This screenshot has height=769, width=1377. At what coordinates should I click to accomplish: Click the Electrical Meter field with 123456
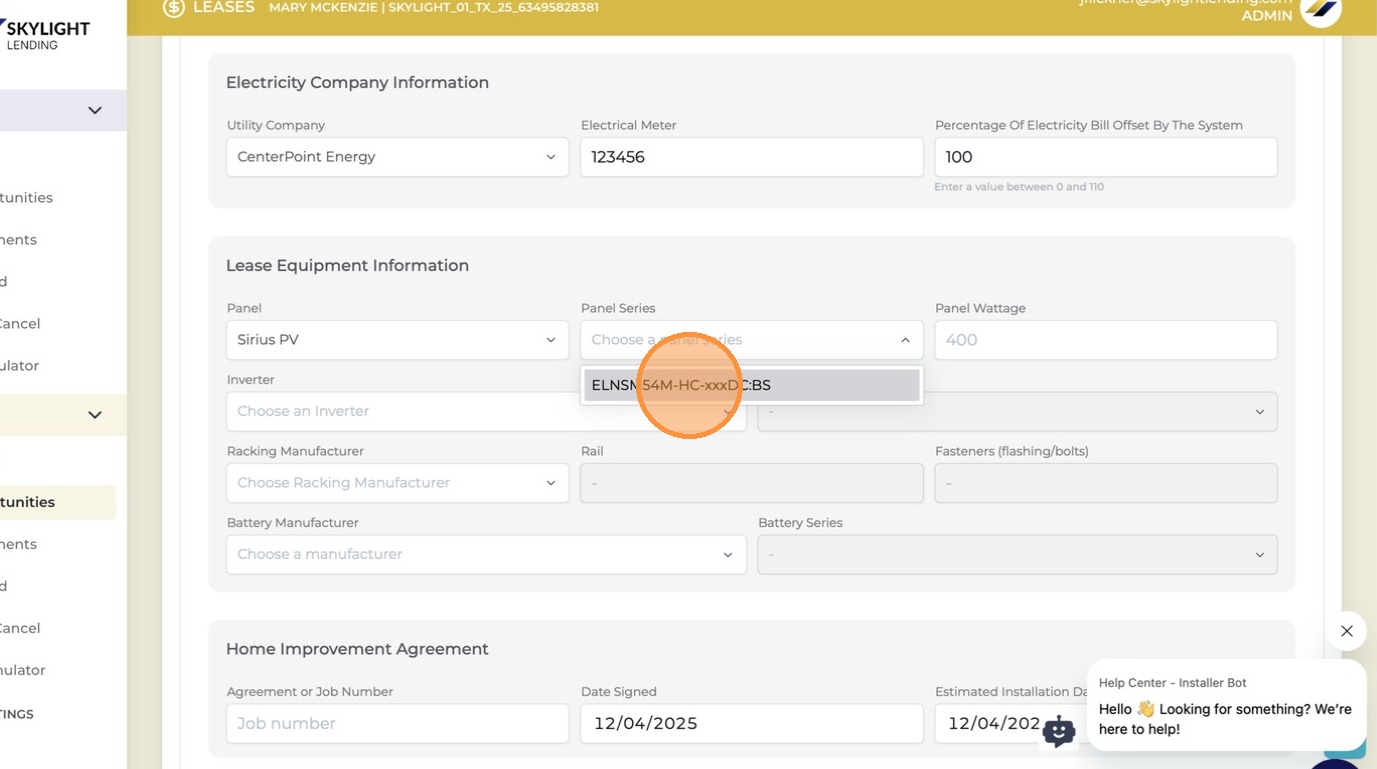[x=751, y=157]
